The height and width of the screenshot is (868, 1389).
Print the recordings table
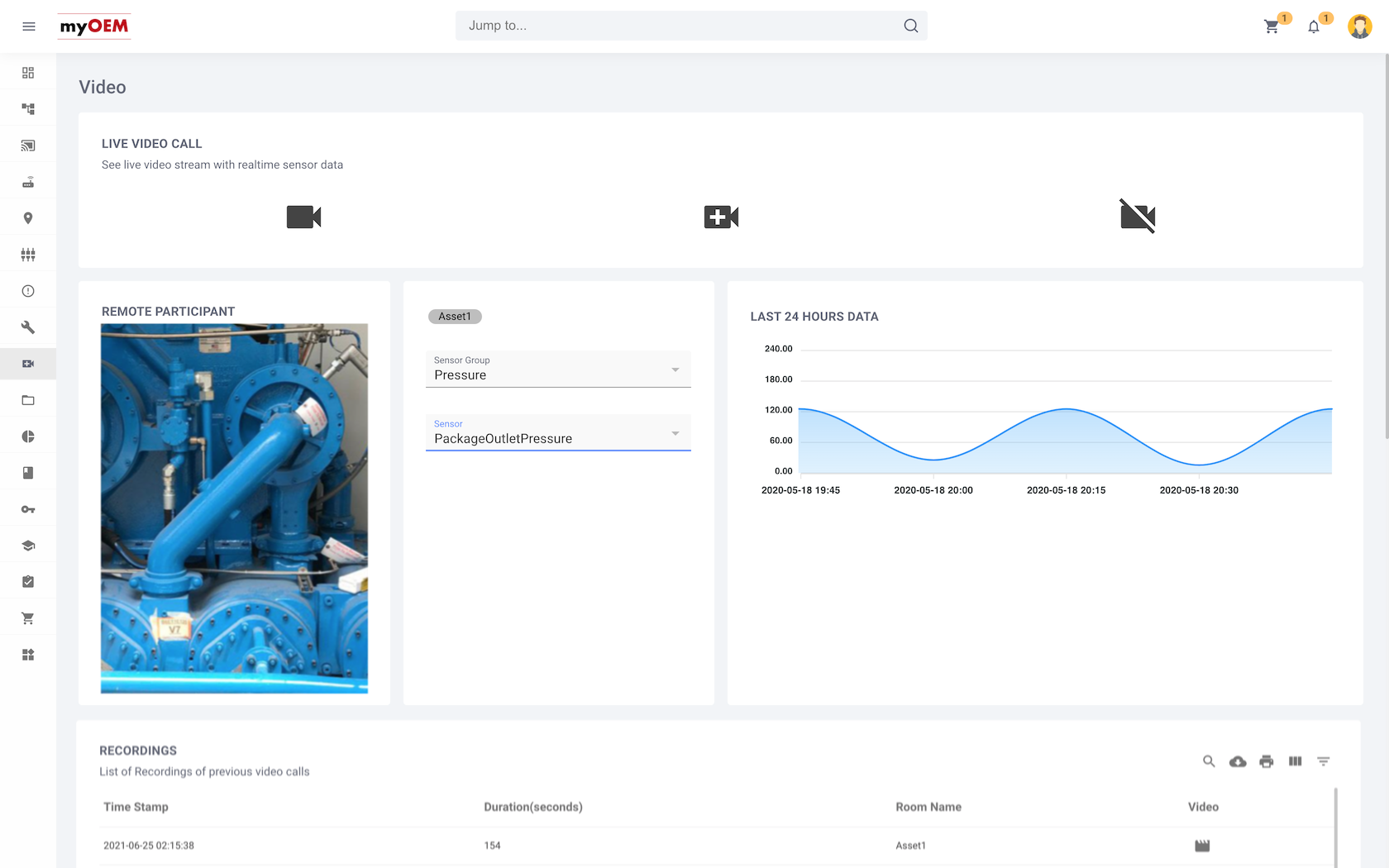coord(1267,761)
